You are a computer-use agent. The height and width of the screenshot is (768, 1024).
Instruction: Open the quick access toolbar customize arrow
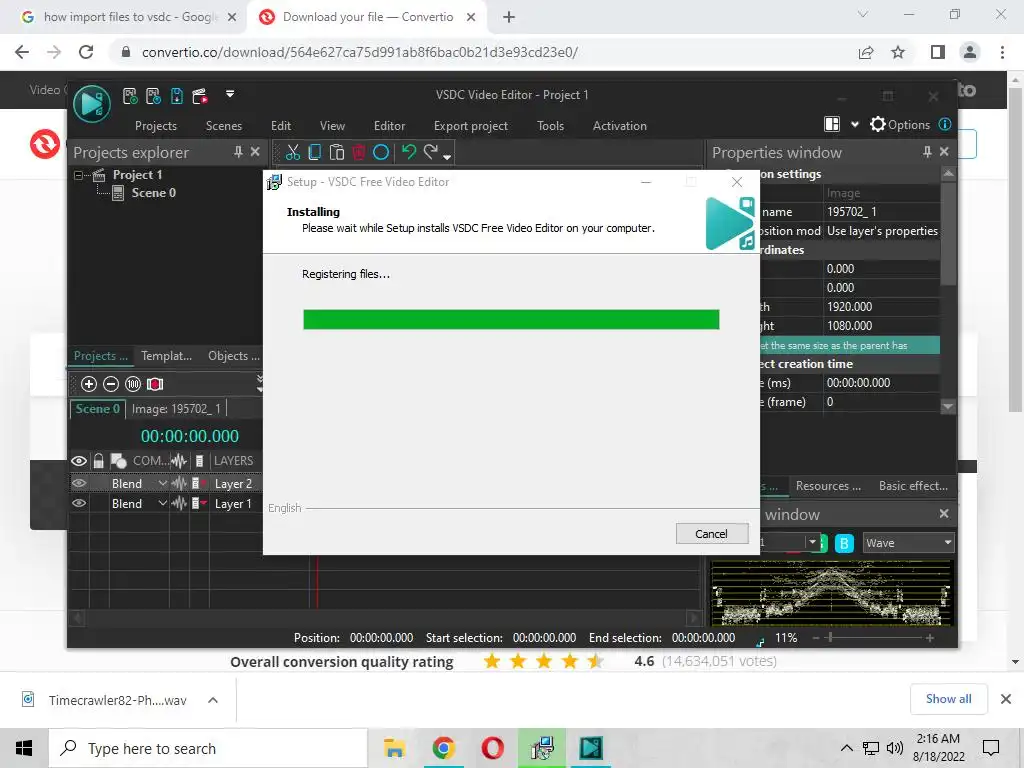pos(230,94)
